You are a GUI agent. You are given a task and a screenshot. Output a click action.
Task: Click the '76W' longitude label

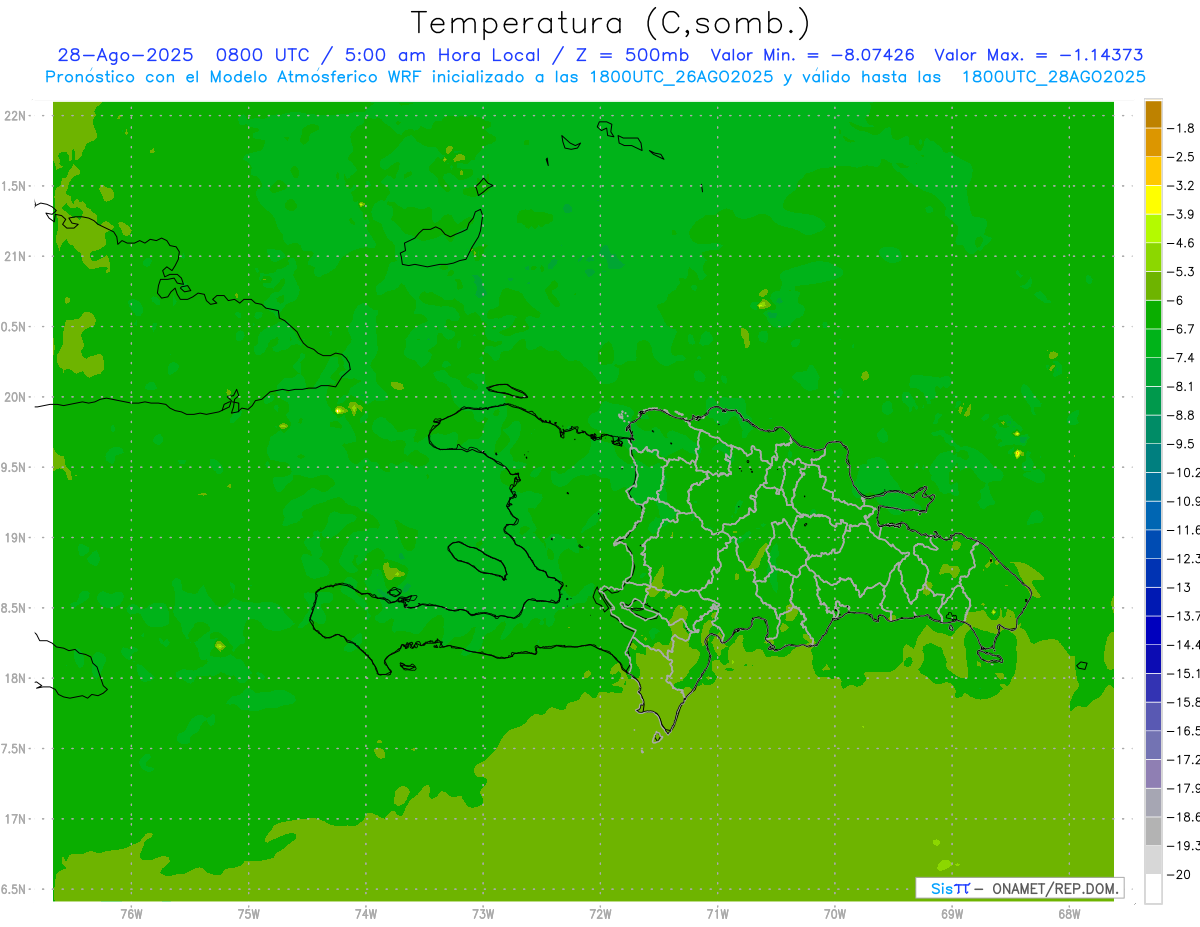point(131,914)
